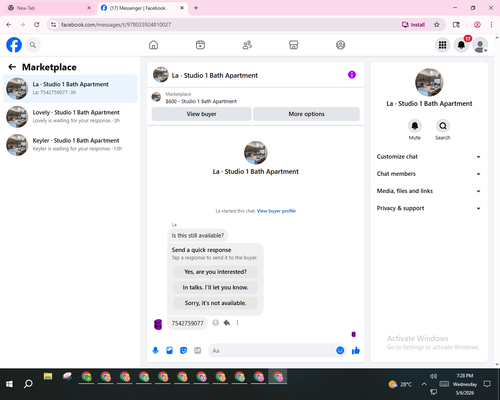Viewport: 500px width, 400px height.
Task: Send a thumbs-up like
Action: (356, 350)
